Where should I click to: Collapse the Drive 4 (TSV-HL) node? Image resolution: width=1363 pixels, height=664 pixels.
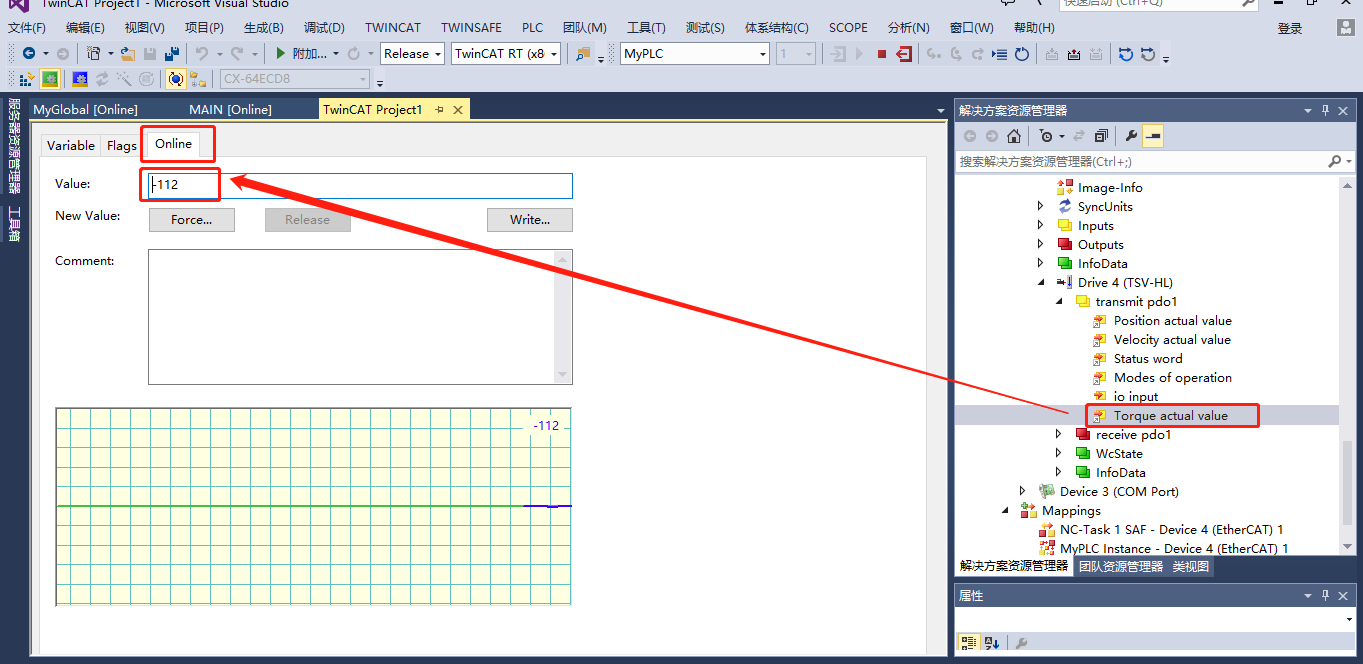[x=1040, y=282]
